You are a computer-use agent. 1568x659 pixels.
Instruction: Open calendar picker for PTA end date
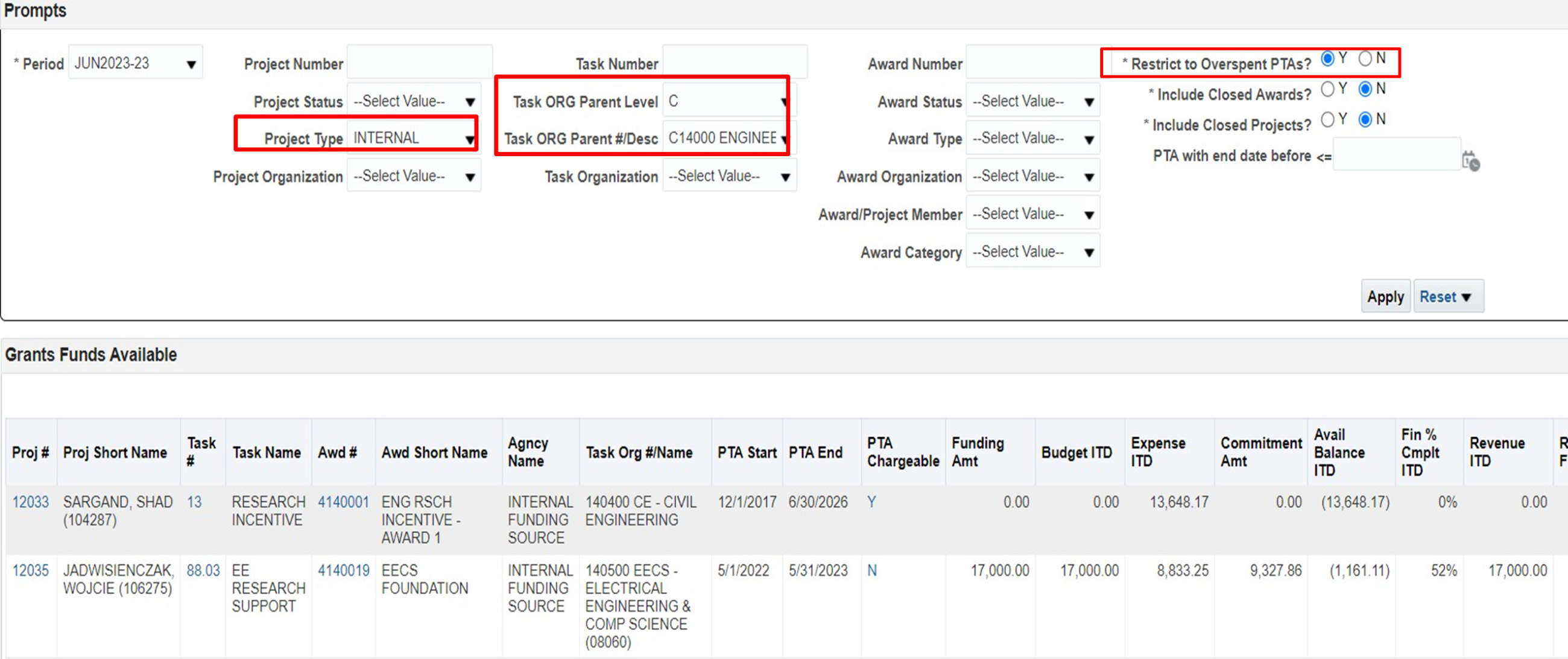coord(1471,161)
